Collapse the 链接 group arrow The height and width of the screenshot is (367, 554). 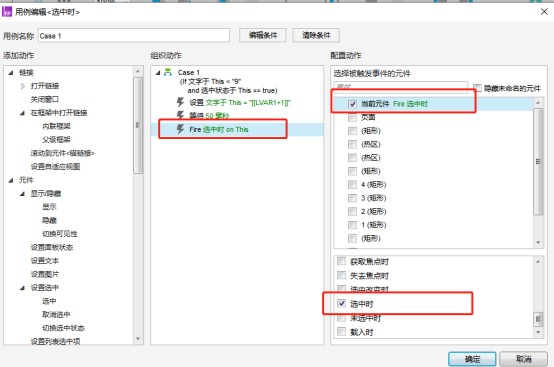coord(11,72)
